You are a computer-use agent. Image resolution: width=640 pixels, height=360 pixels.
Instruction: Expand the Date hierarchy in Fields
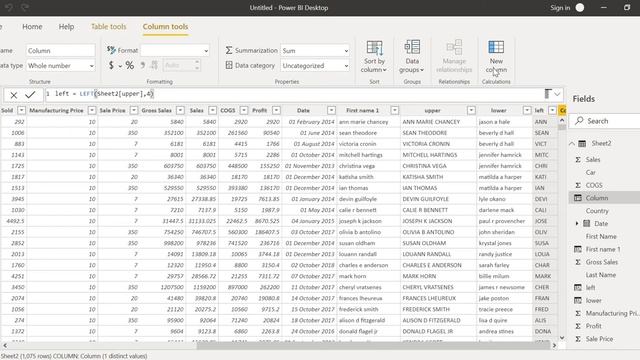click(577, 223)
